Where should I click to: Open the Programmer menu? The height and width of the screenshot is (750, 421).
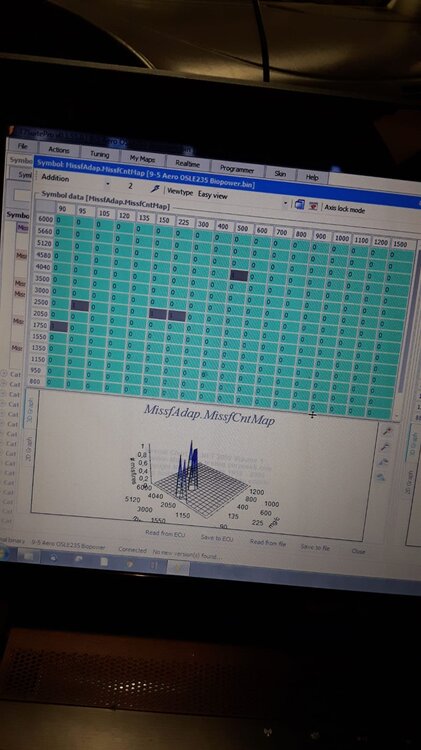click(237, 169)
